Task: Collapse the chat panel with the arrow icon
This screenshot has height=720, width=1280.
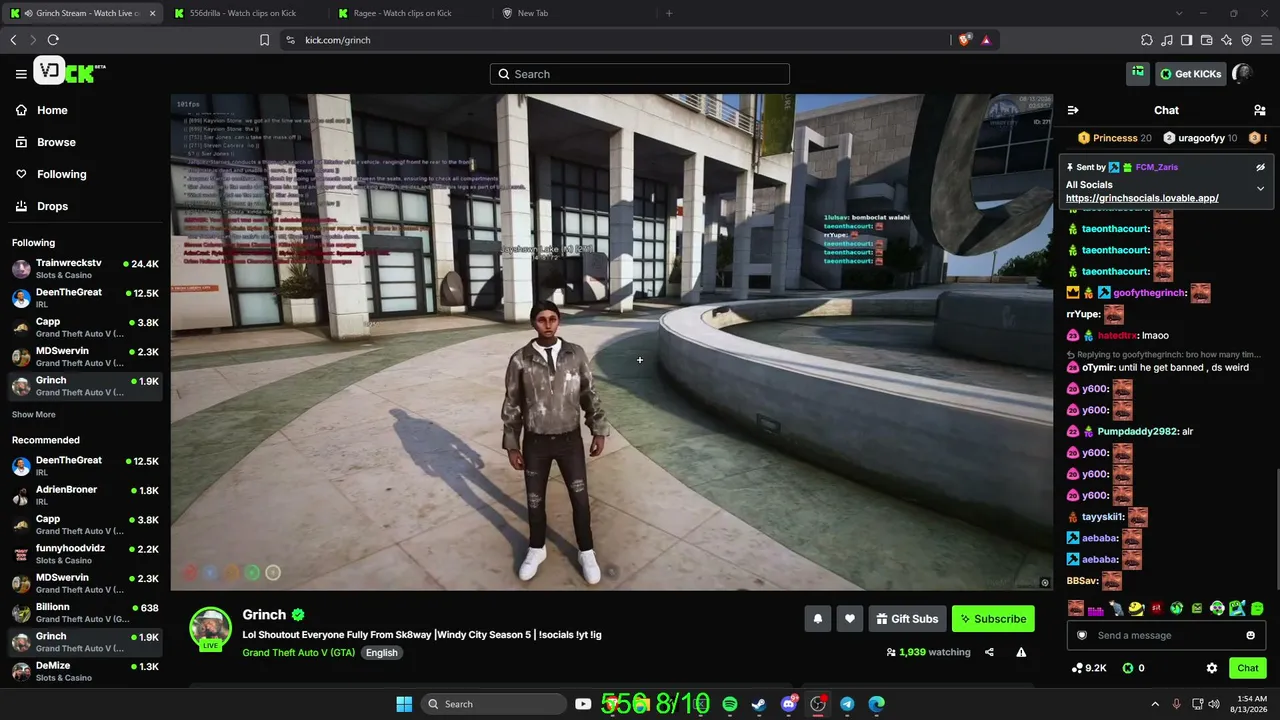Action: pos(1073,110)
